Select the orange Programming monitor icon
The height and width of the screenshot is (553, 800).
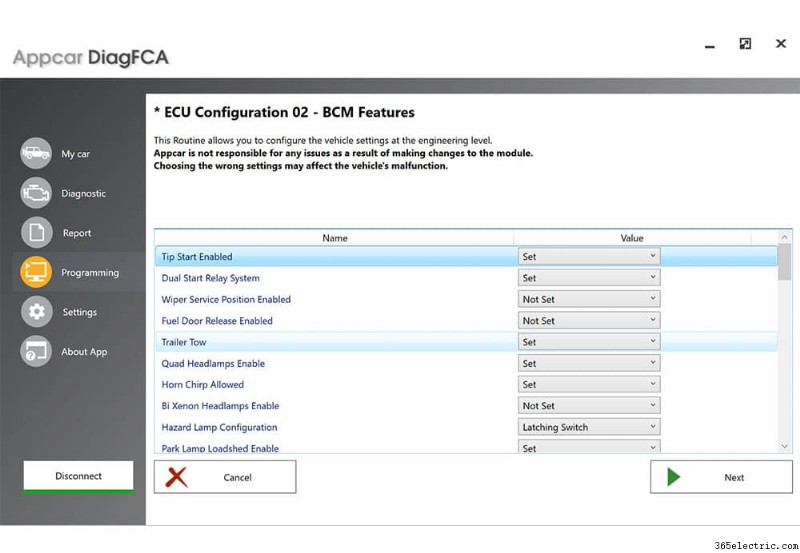pyautogui.click(x=36, y=272)
